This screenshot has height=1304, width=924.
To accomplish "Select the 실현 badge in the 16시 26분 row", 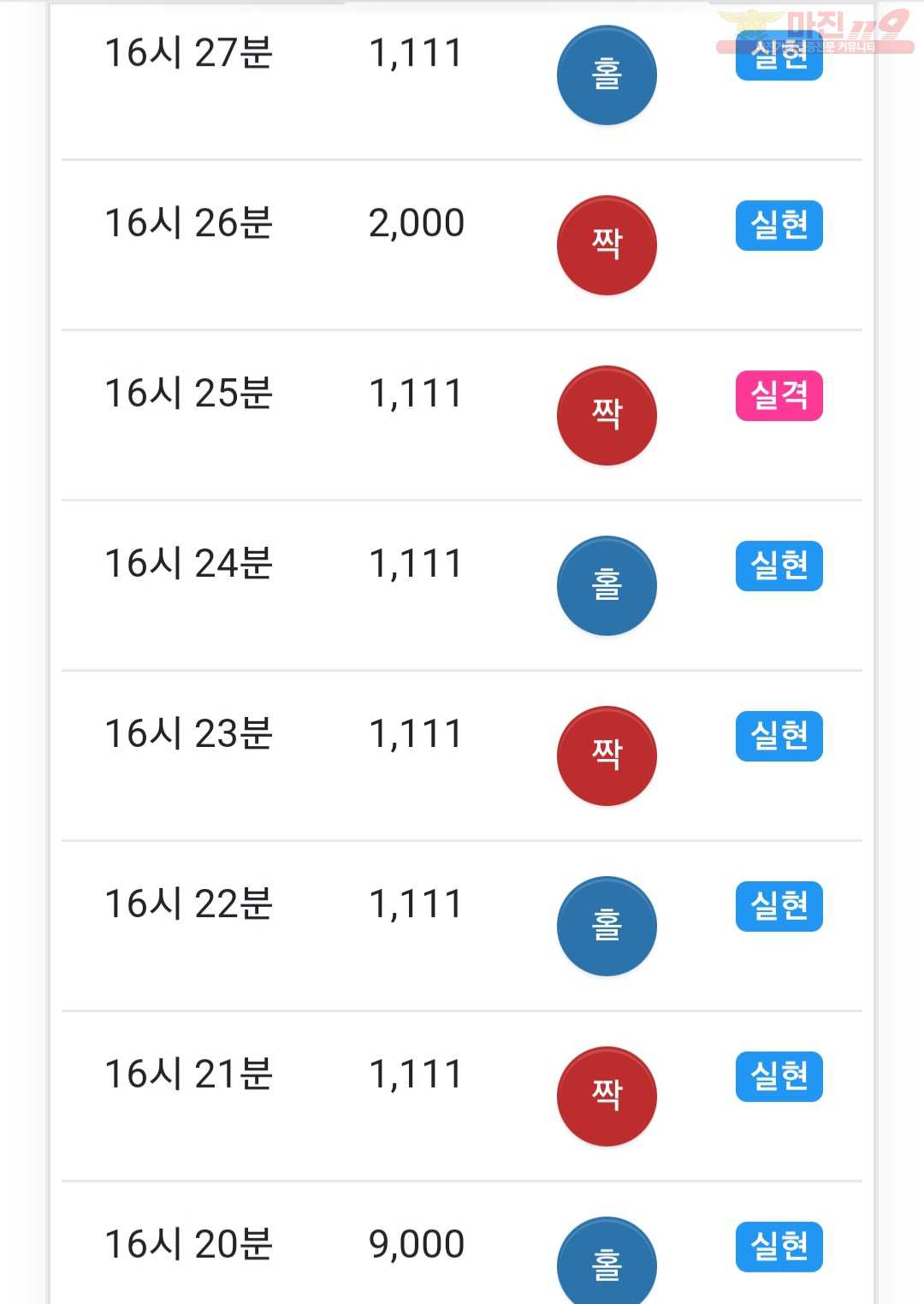I will click(779, 226).
